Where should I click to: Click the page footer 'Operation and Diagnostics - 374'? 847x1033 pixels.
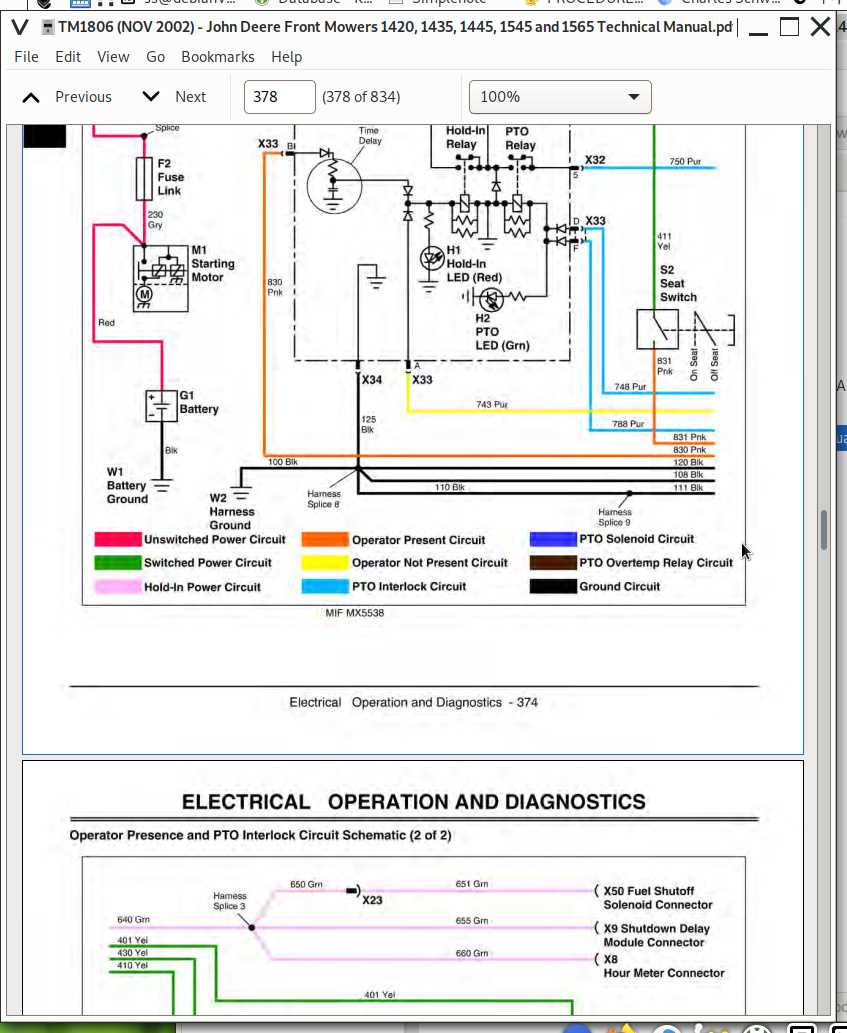tap(445, 702)
